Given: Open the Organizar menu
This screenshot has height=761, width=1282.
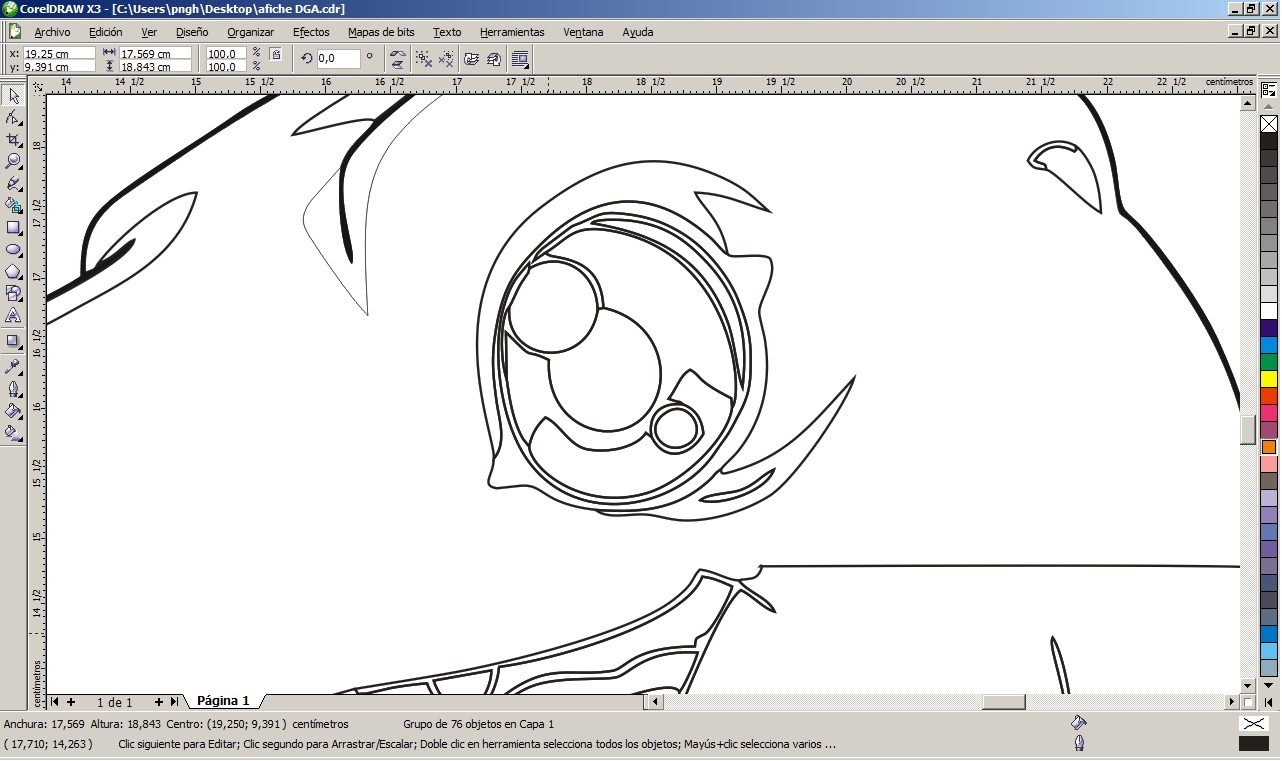Looking at the screenshot, I should pos(250,32).
